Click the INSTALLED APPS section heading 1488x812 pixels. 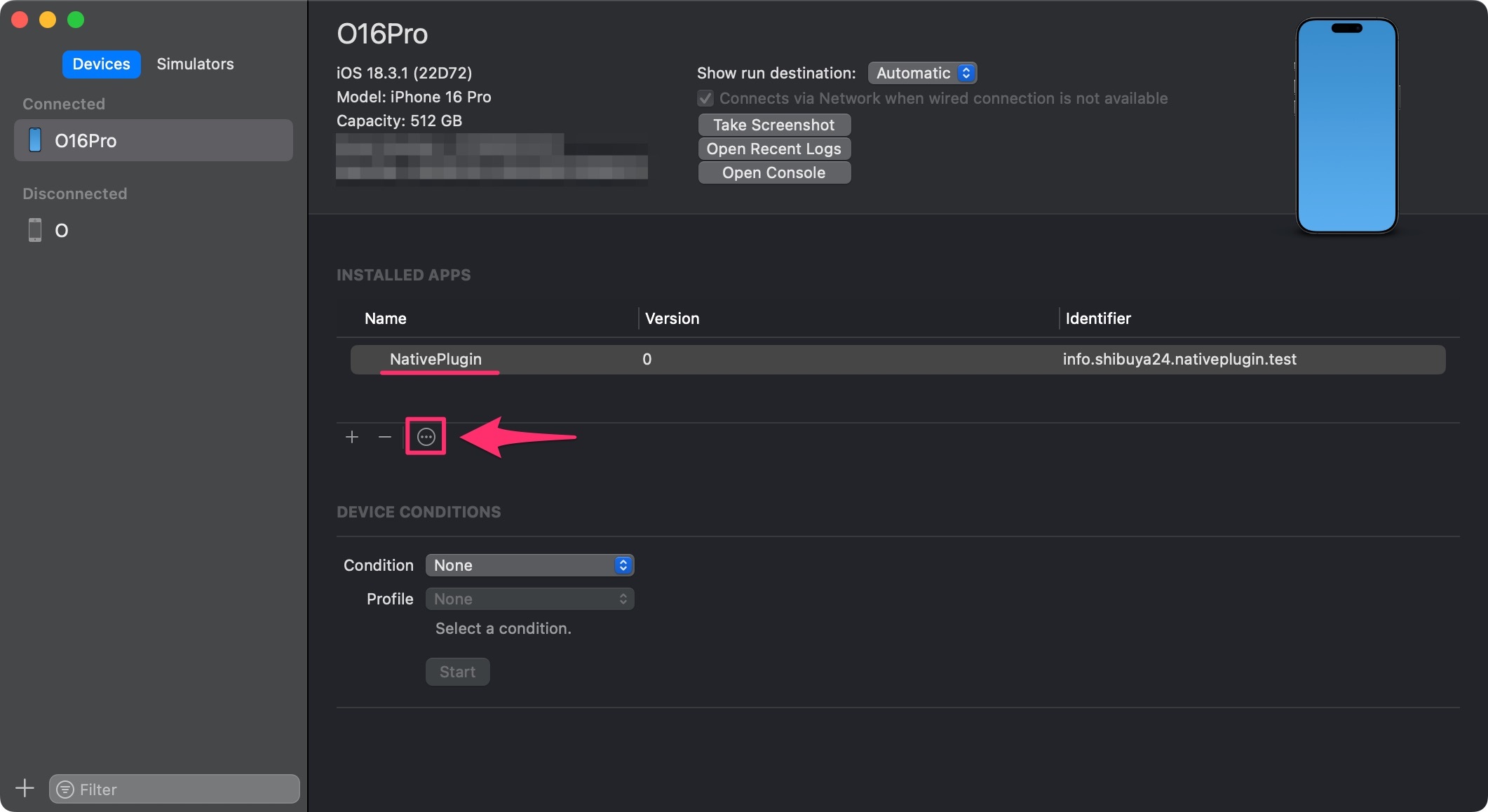click(403, 275)
